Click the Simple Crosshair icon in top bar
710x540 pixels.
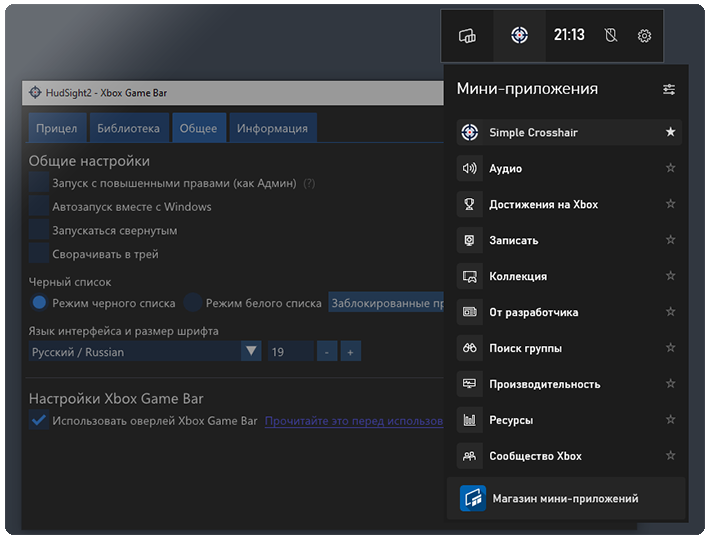click(519, 35)
